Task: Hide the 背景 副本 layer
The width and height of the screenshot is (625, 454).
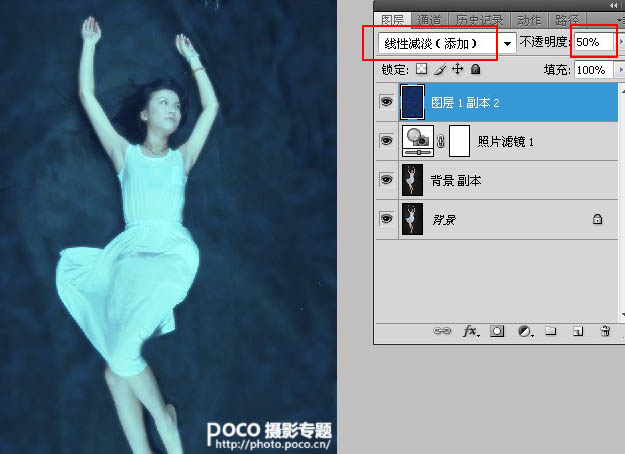Action: [x=386, y=180]
